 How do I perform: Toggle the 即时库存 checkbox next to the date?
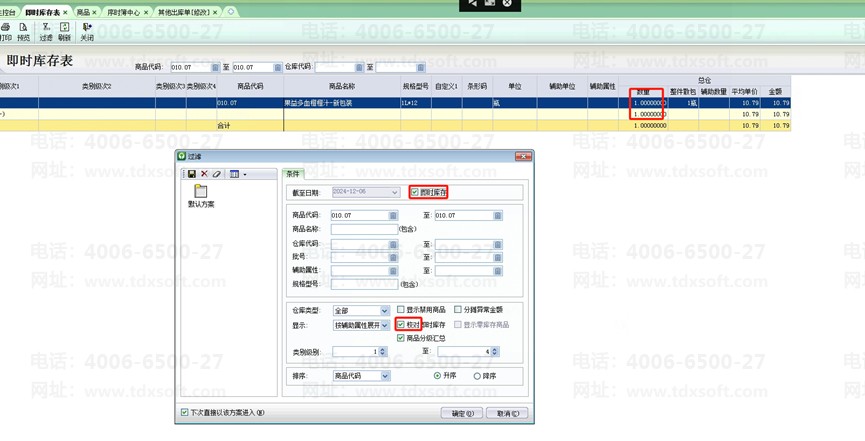(x=415, y=192)
